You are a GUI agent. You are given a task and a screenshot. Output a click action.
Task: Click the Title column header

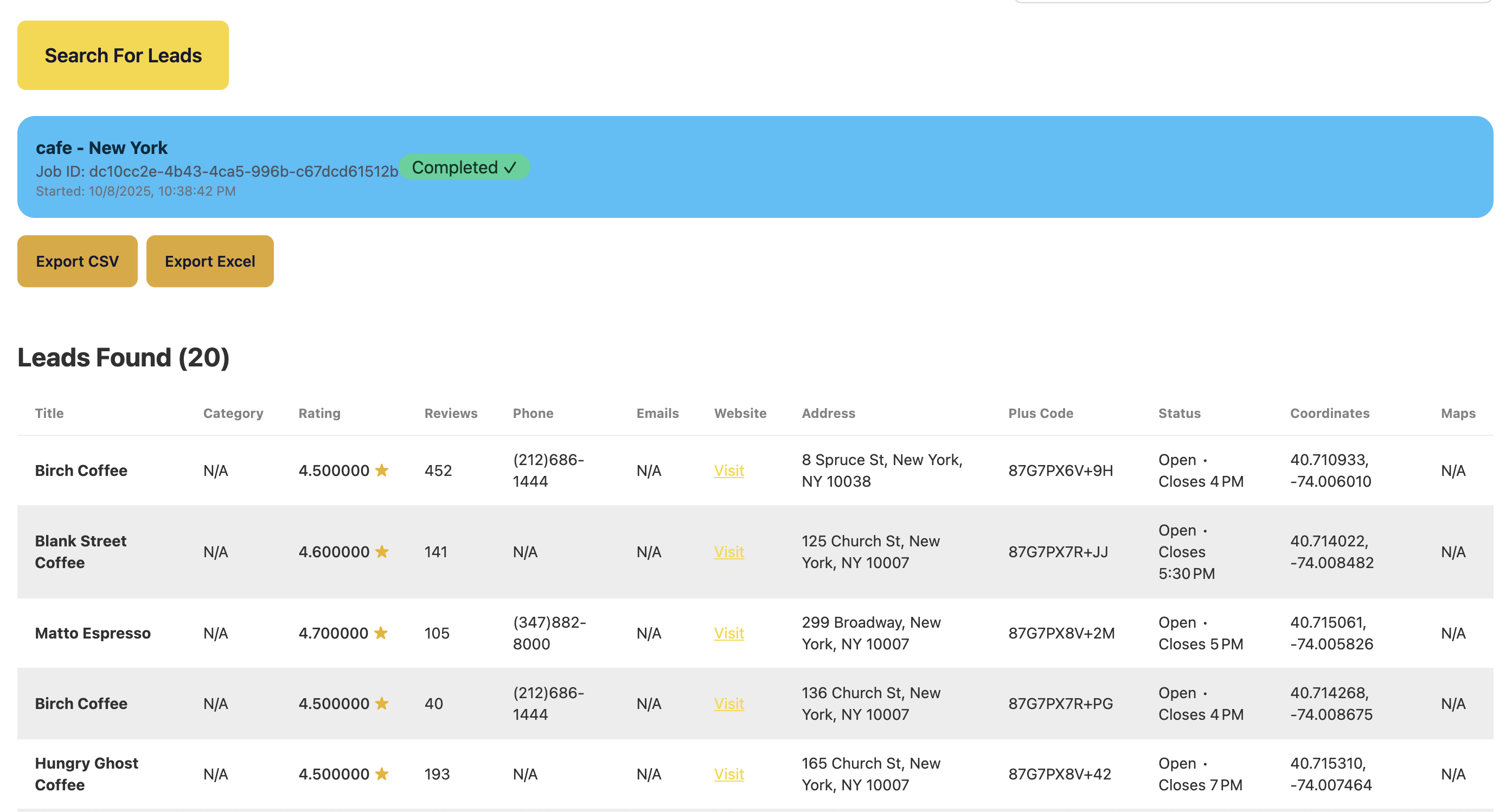point(49,413)
